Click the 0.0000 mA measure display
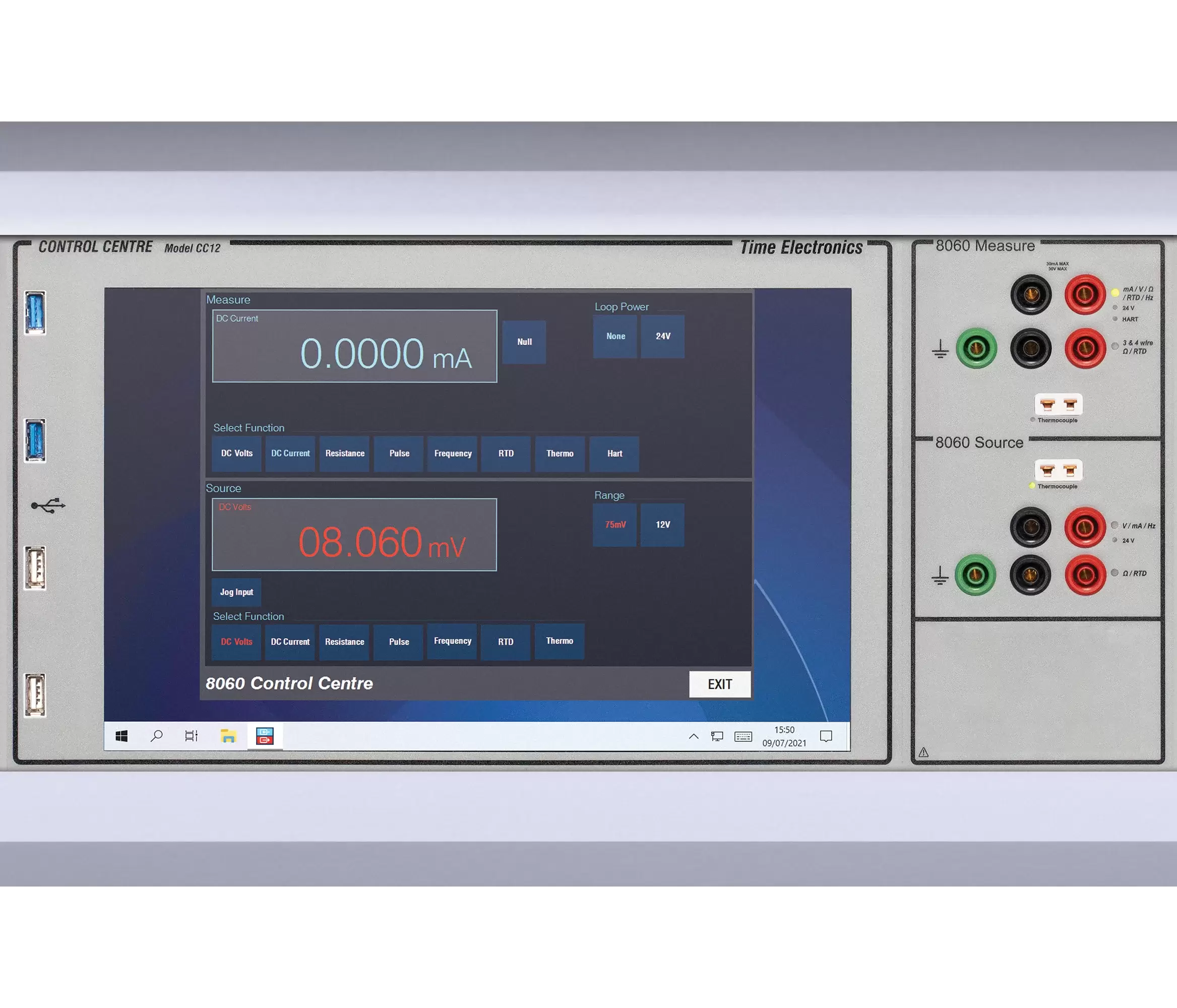 point(354,346)
